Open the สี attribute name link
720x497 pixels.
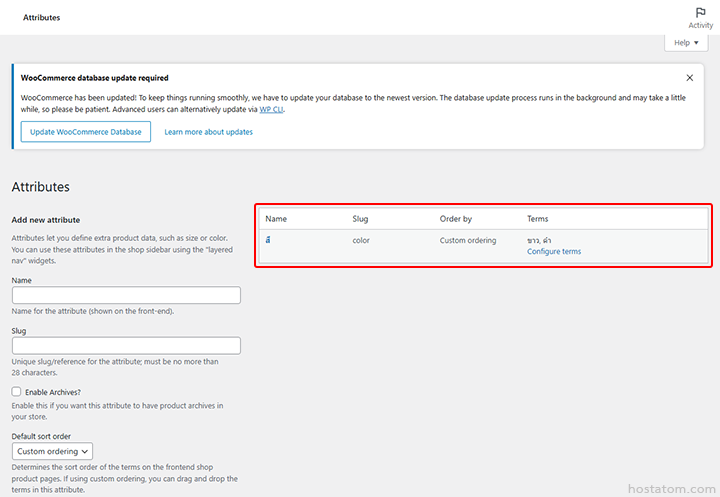coord(268,240)
